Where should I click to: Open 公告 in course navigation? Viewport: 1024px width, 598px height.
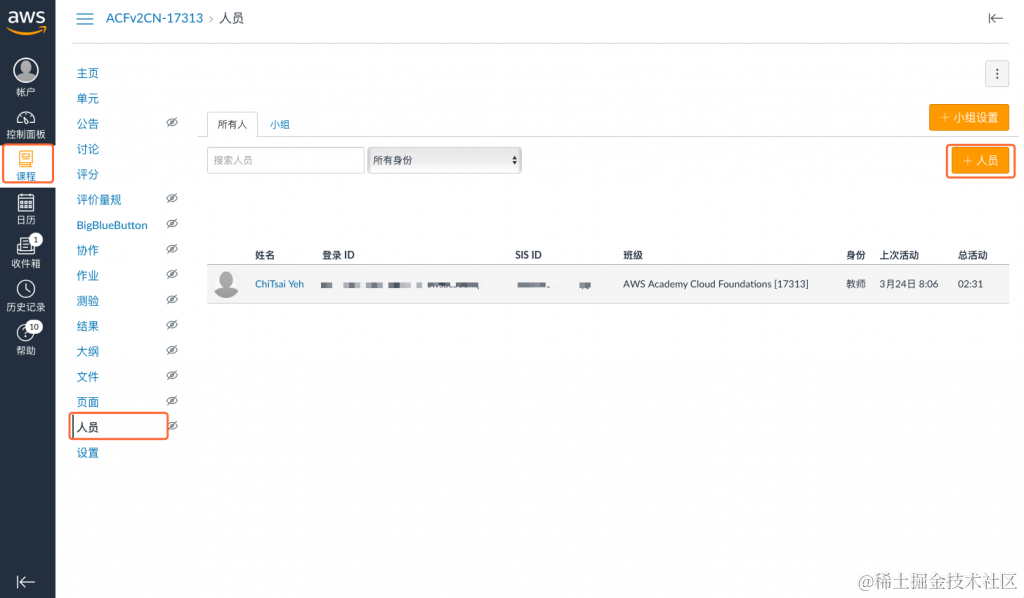pos(88,123)
